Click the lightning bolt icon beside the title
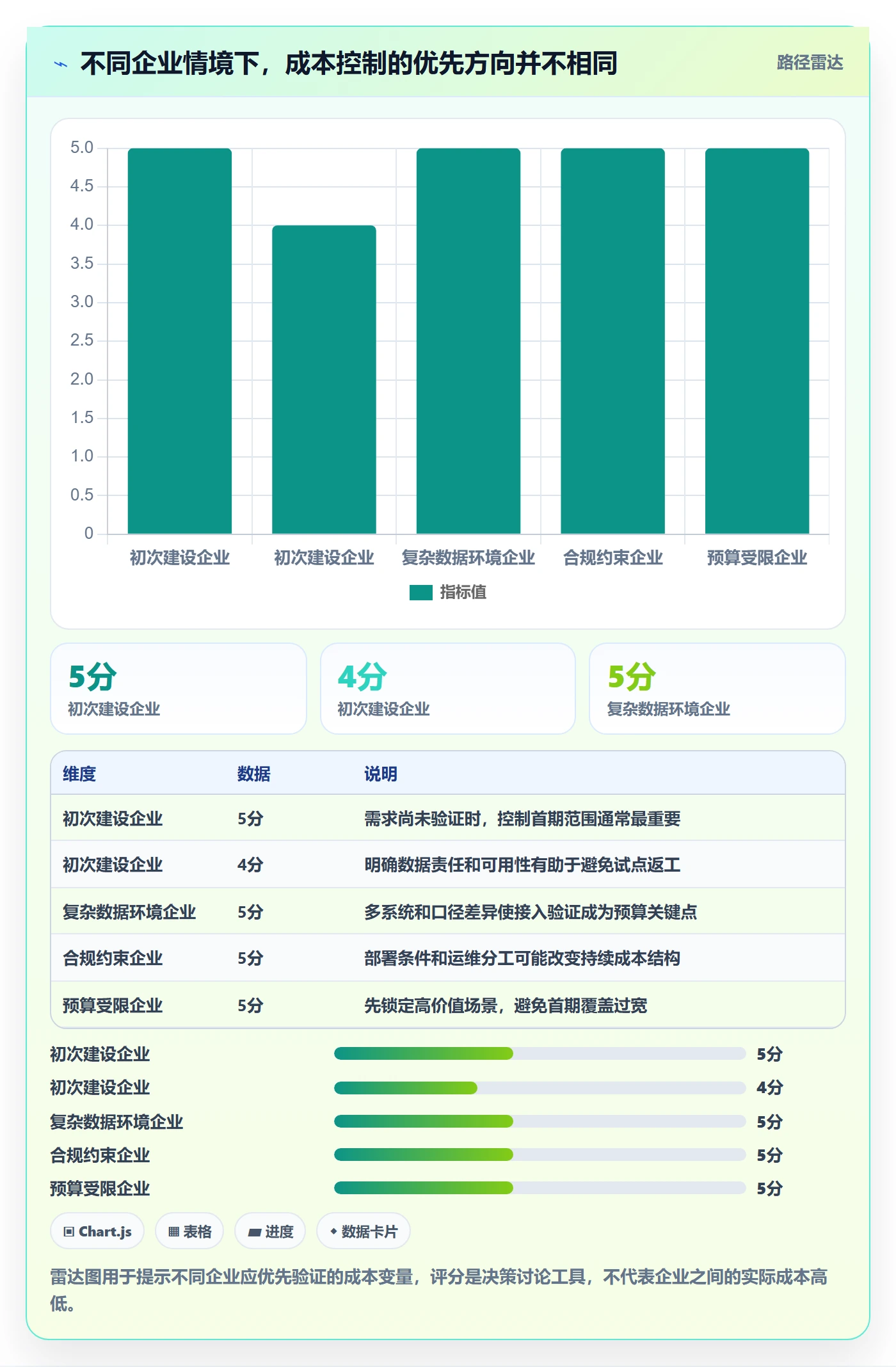The image size is (896, 1367). coord(61,64)
